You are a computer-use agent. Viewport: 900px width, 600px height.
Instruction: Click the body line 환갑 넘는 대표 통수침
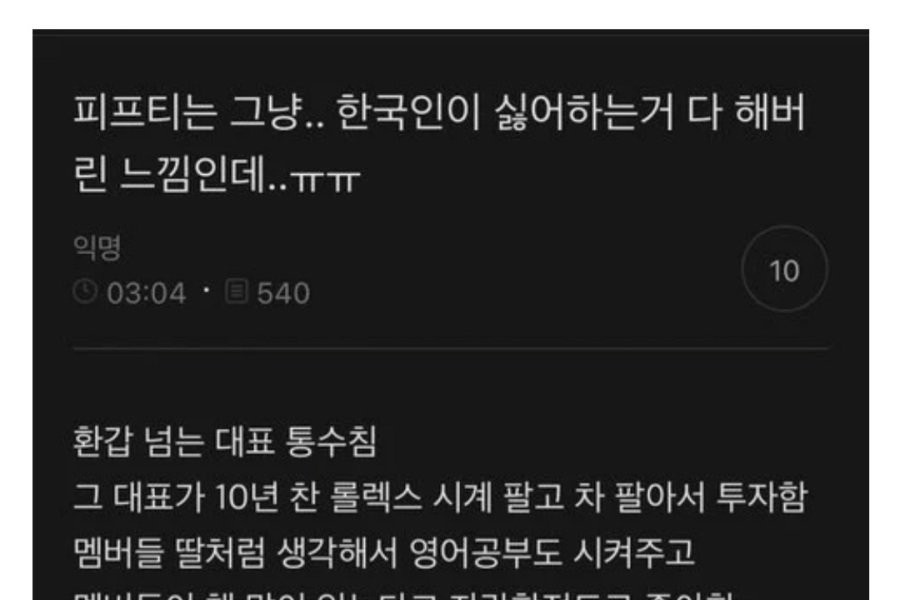225,442
